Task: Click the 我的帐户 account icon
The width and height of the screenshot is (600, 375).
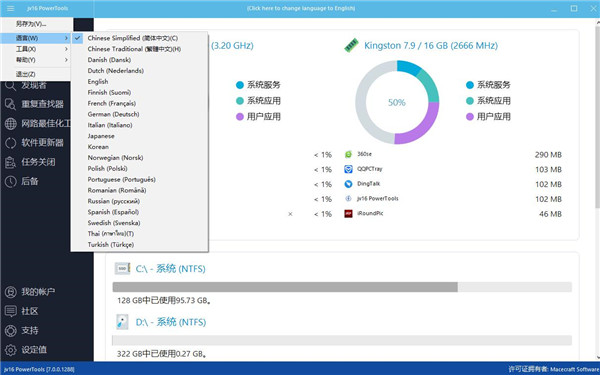Action: (x=10, y=292)
